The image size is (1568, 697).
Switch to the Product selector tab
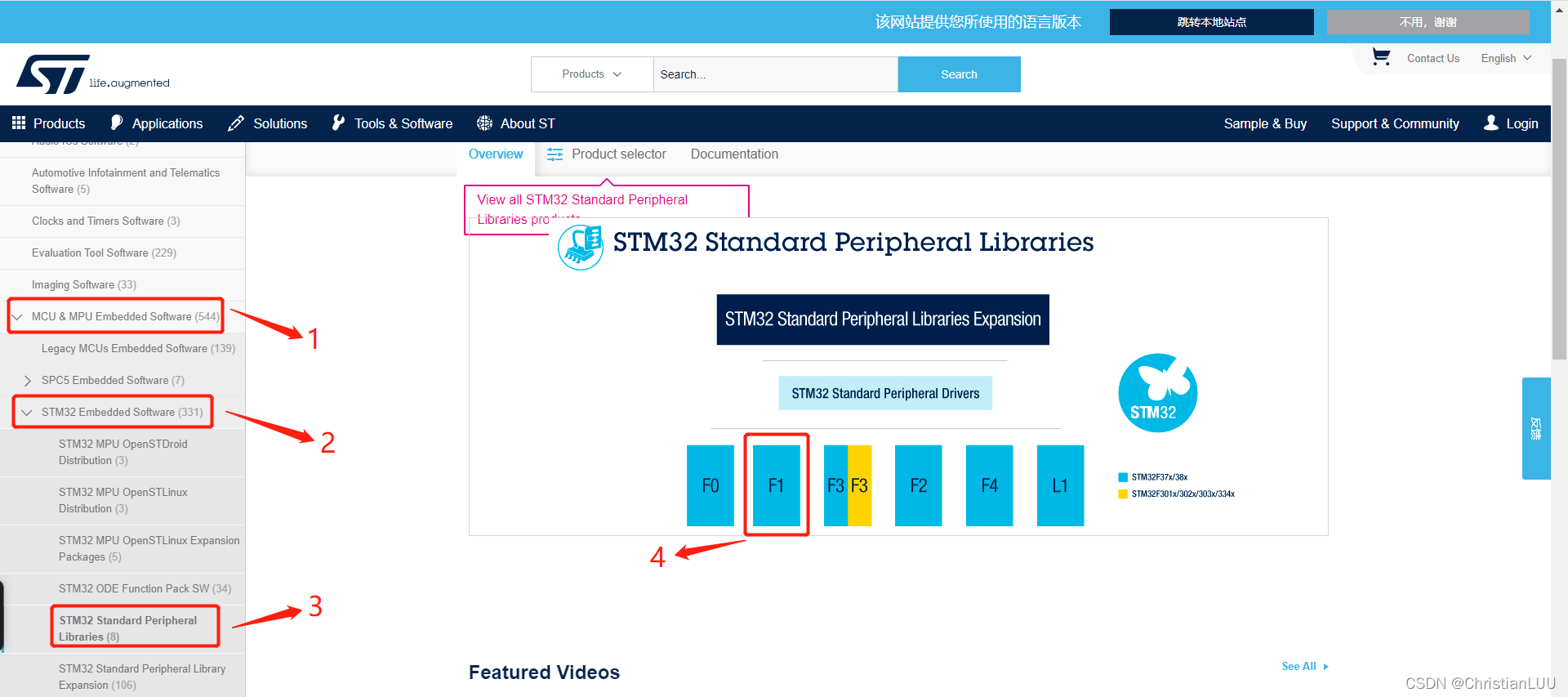[607, 154]
